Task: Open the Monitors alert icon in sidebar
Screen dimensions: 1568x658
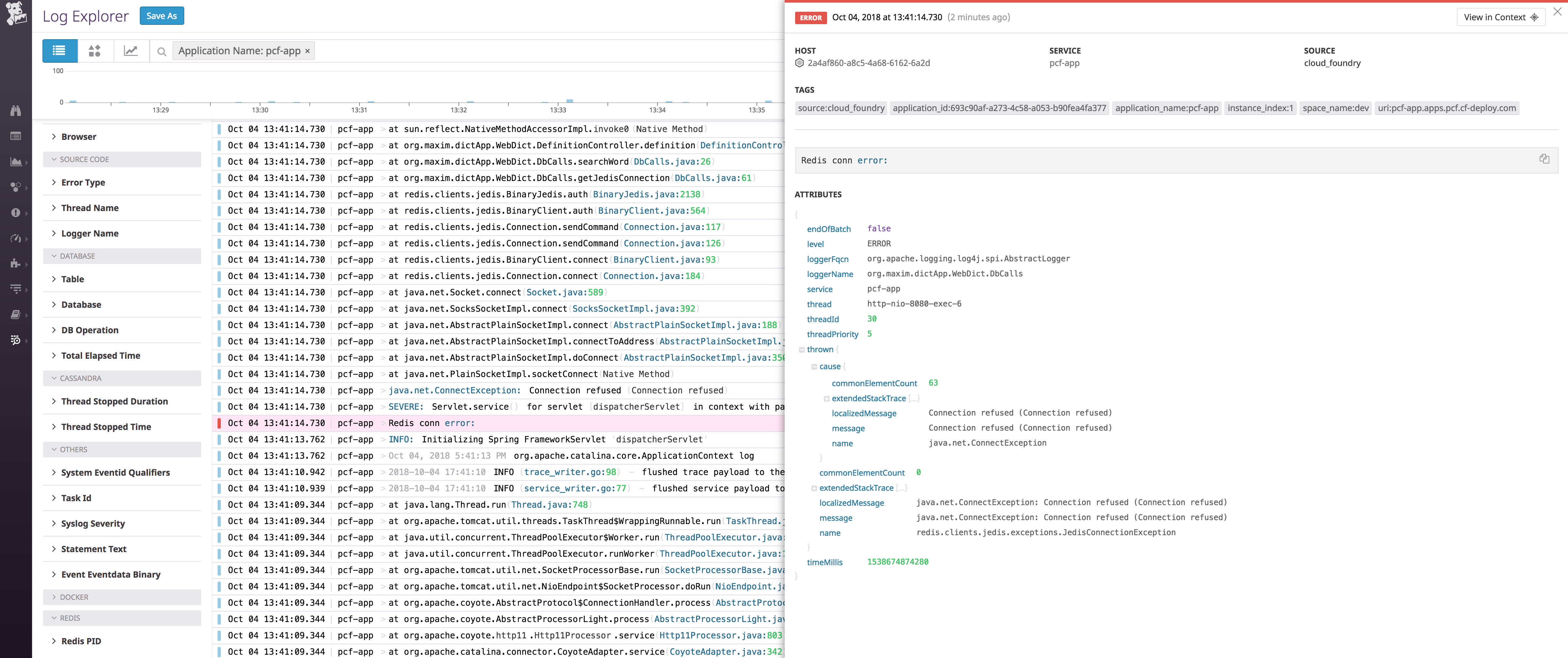Action: [x=15, y=212]
